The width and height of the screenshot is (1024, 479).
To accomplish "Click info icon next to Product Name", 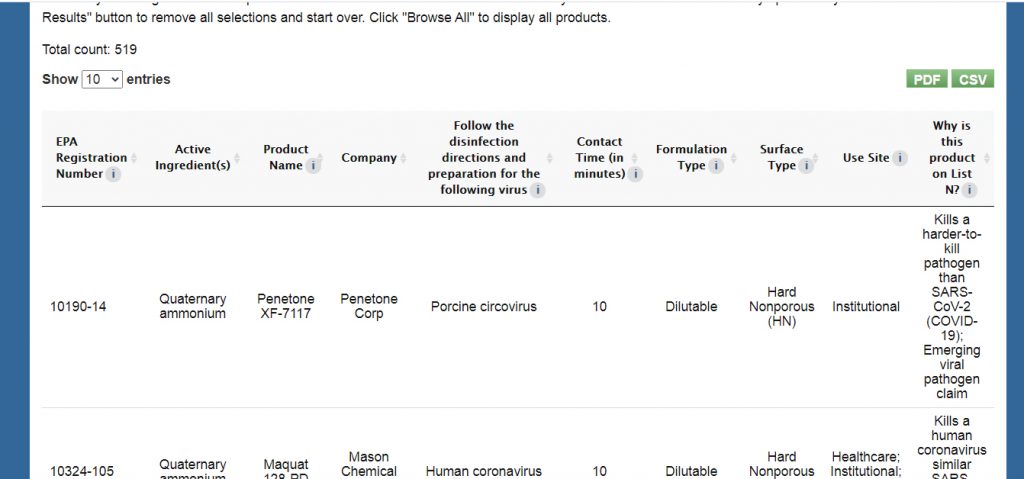I will click(313, 166).
